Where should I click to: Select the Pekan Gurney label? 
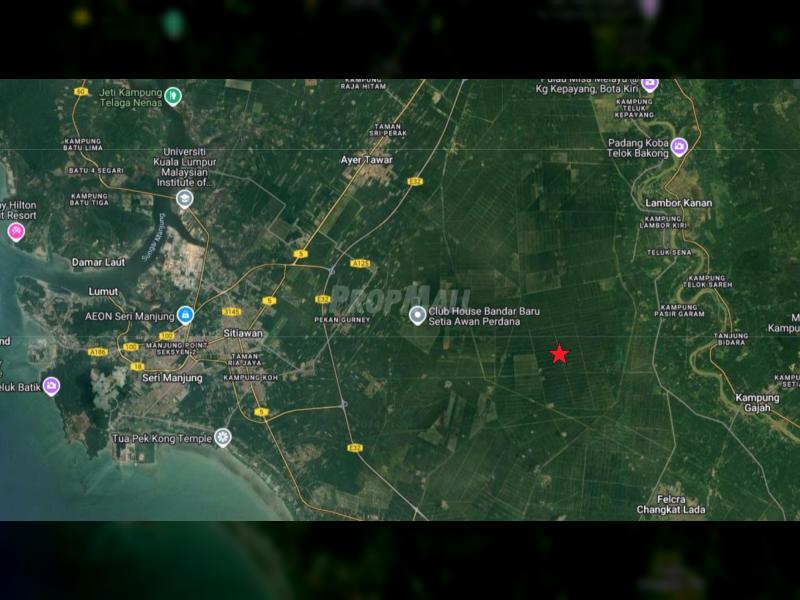(x=342, y=319)
